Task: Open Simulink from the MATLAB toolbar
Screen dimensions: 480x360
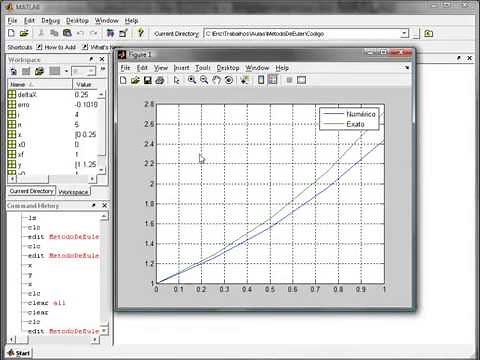Action: pos(110,33)
